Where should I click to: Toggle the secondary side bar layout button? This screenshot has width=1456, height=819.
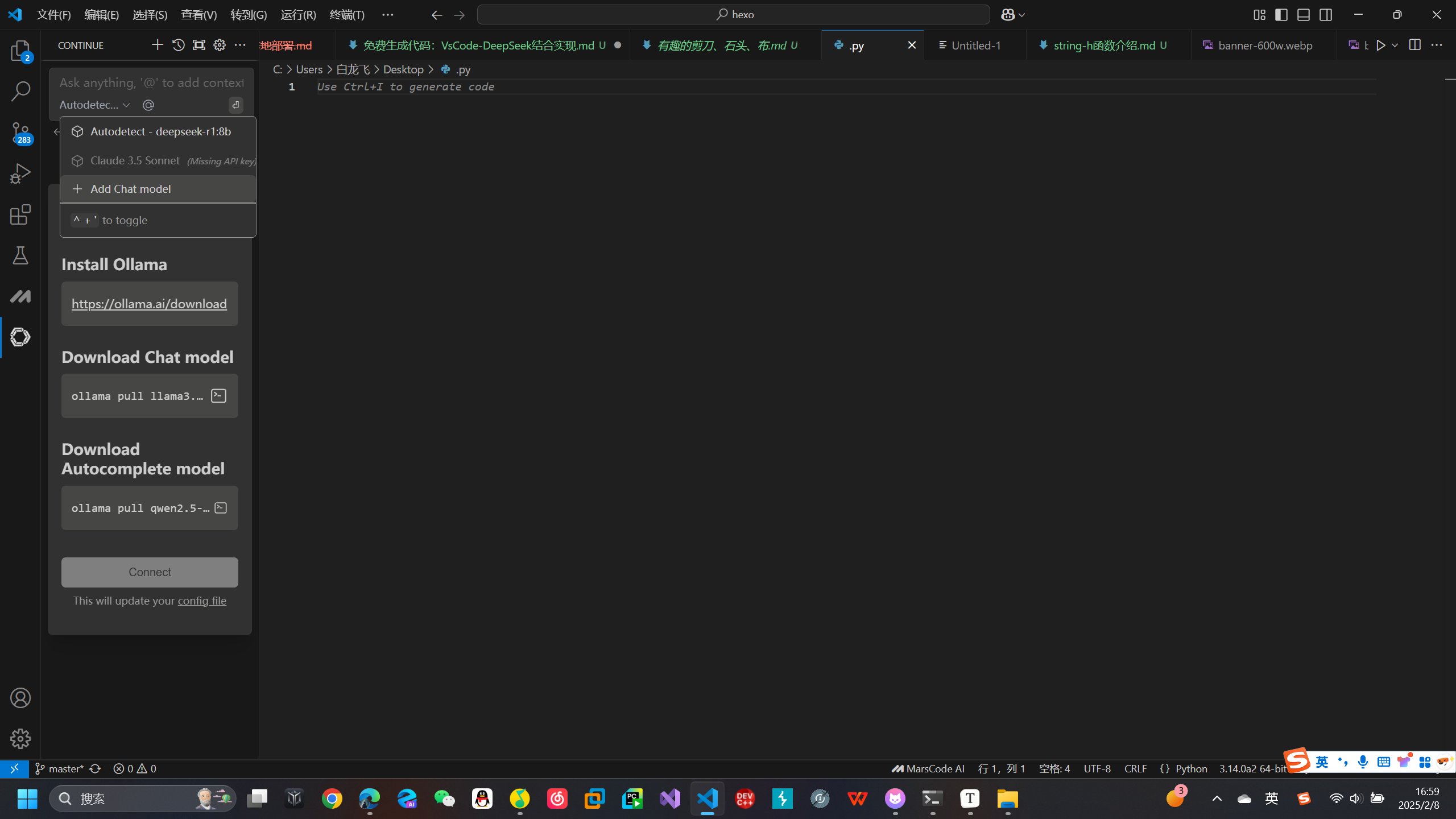click(1326, 15)
